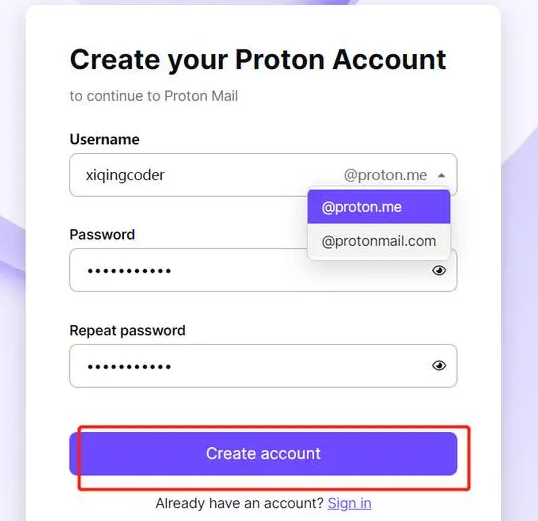This screenshot has height=521, width=538.
Task: Click the Already have an account? text
Action: coord(239,503)
